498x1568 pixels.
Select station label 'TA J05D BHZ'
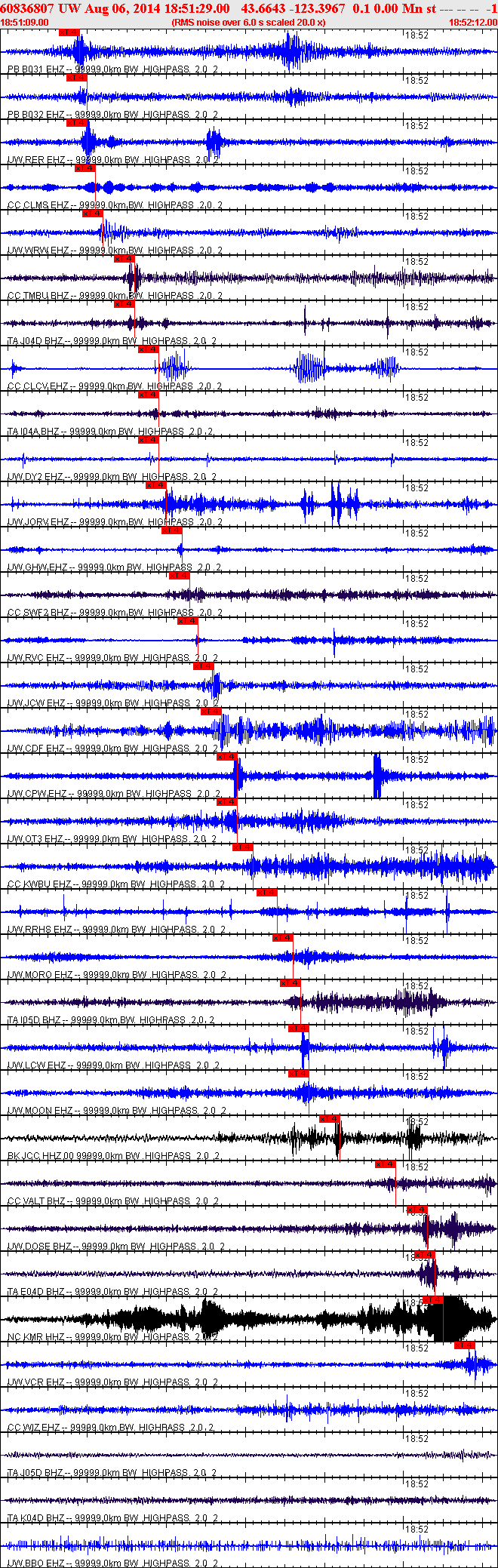(x=35, y=1473)
